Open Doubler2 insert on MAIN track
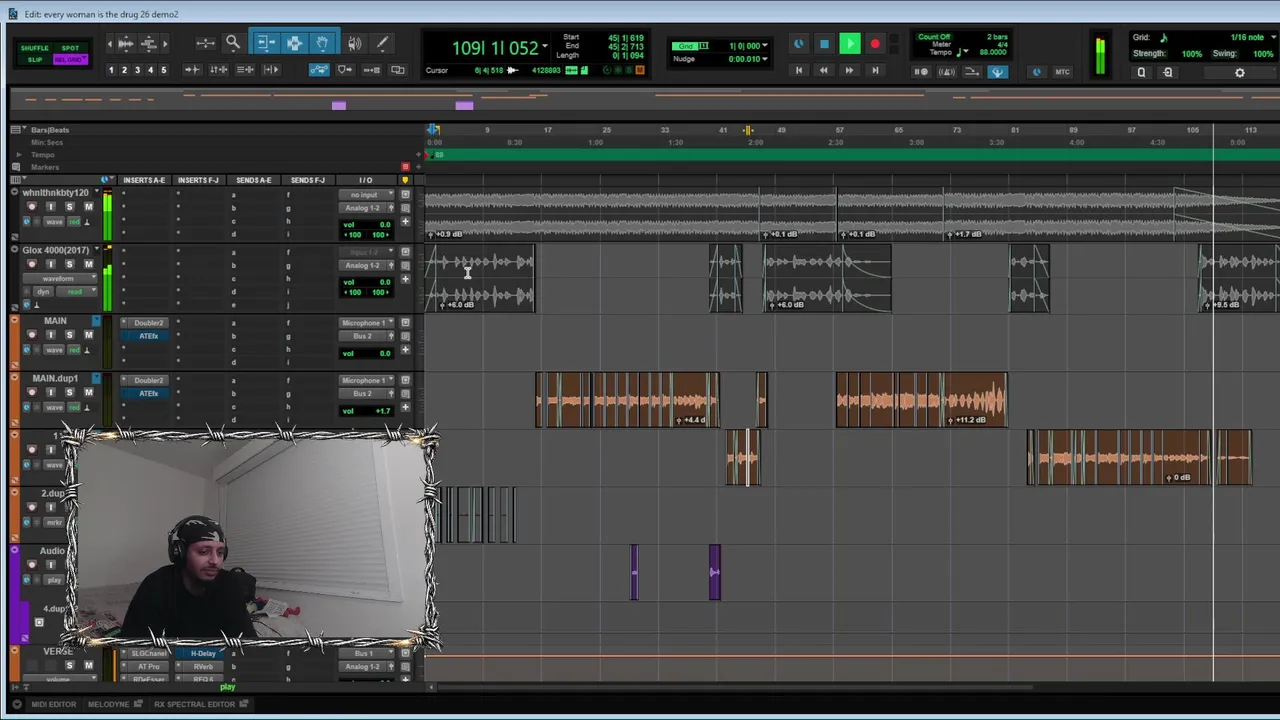Viewport: 1280px width, 720px height. tap(148, 323)
